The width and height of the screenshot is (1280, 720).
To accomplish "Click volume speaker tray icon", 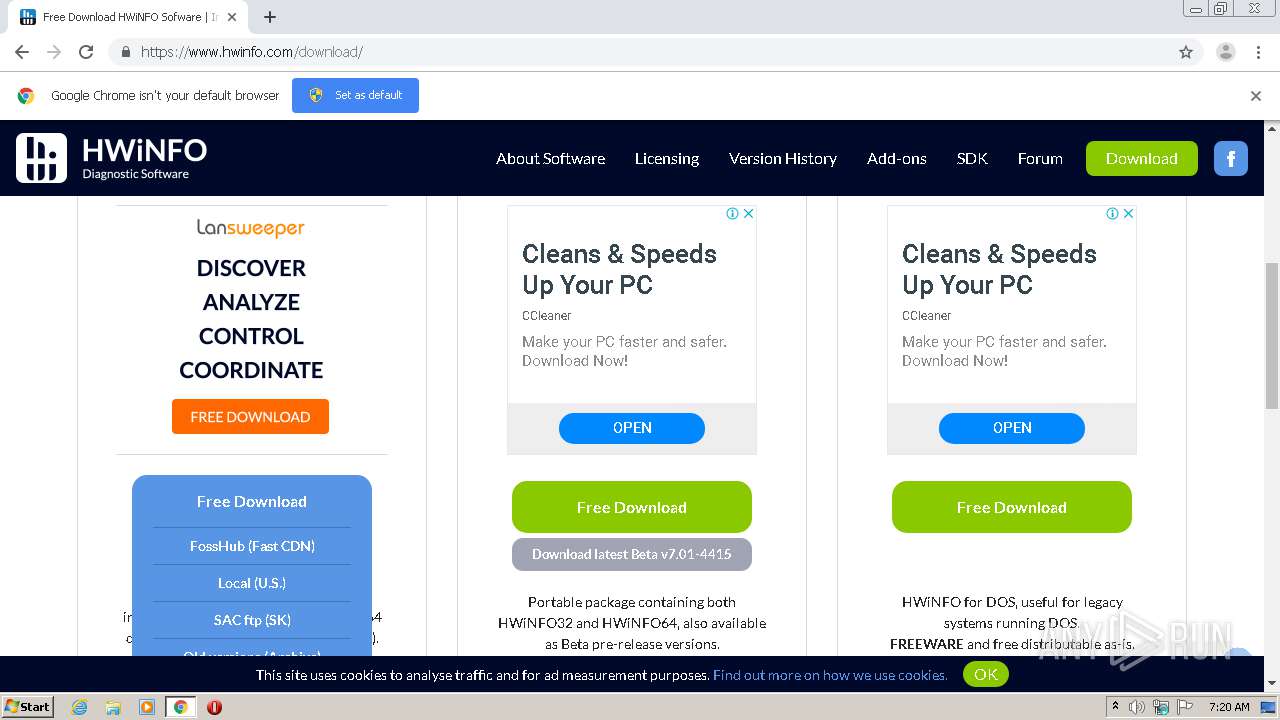I will click(1137, 707).
